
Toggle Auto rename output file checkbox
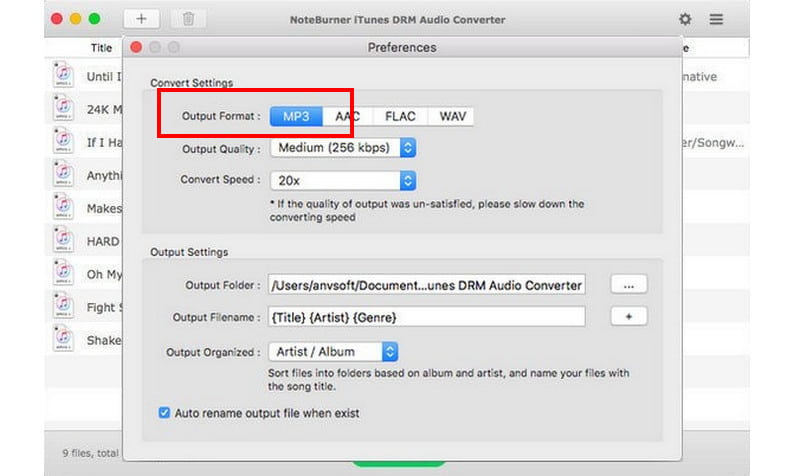point(164,413)
